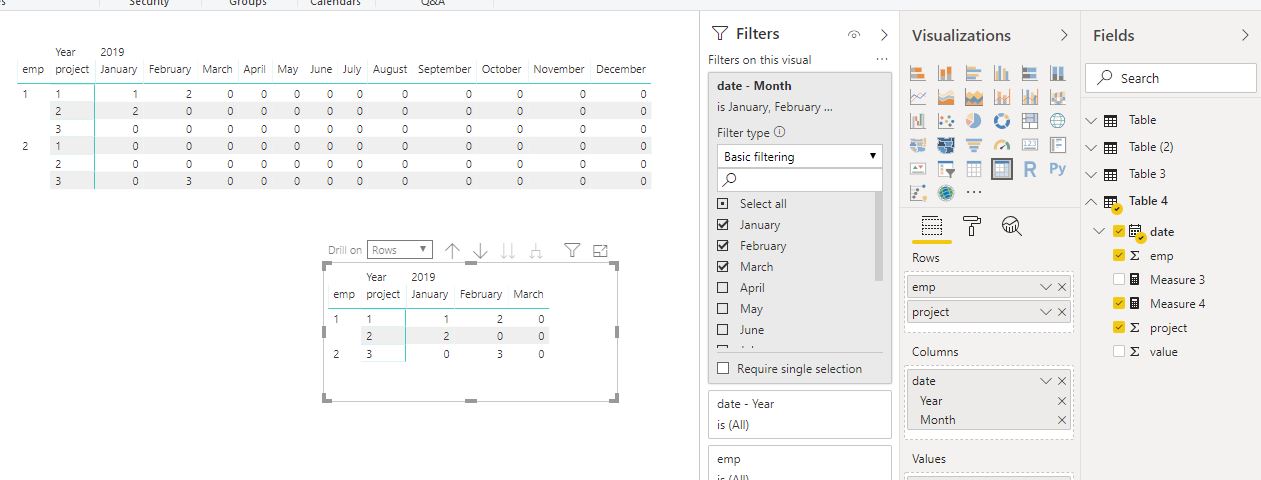The height and width of the screenshot is (480, 1261).
Task: Click the Fields pane search box
Action: click(x=1171, y=78)
